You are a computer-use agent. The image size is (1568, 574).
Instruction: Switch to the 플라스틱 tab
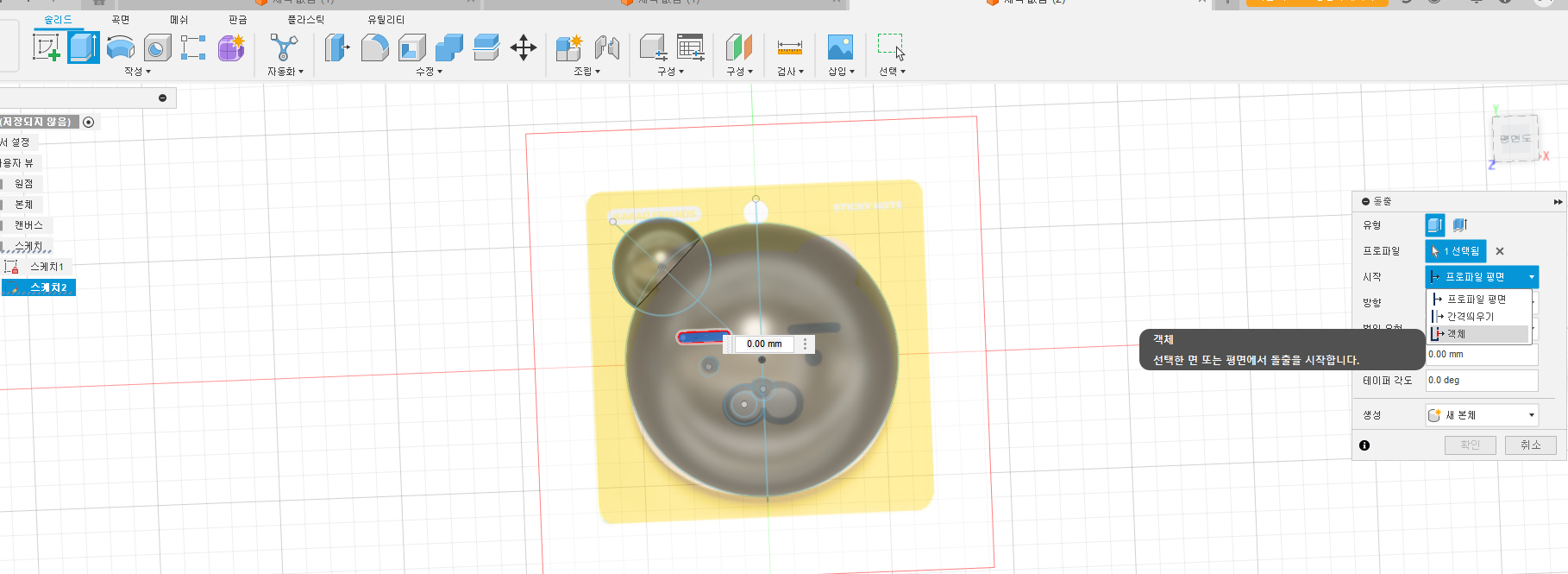click(x=305, y=19)
